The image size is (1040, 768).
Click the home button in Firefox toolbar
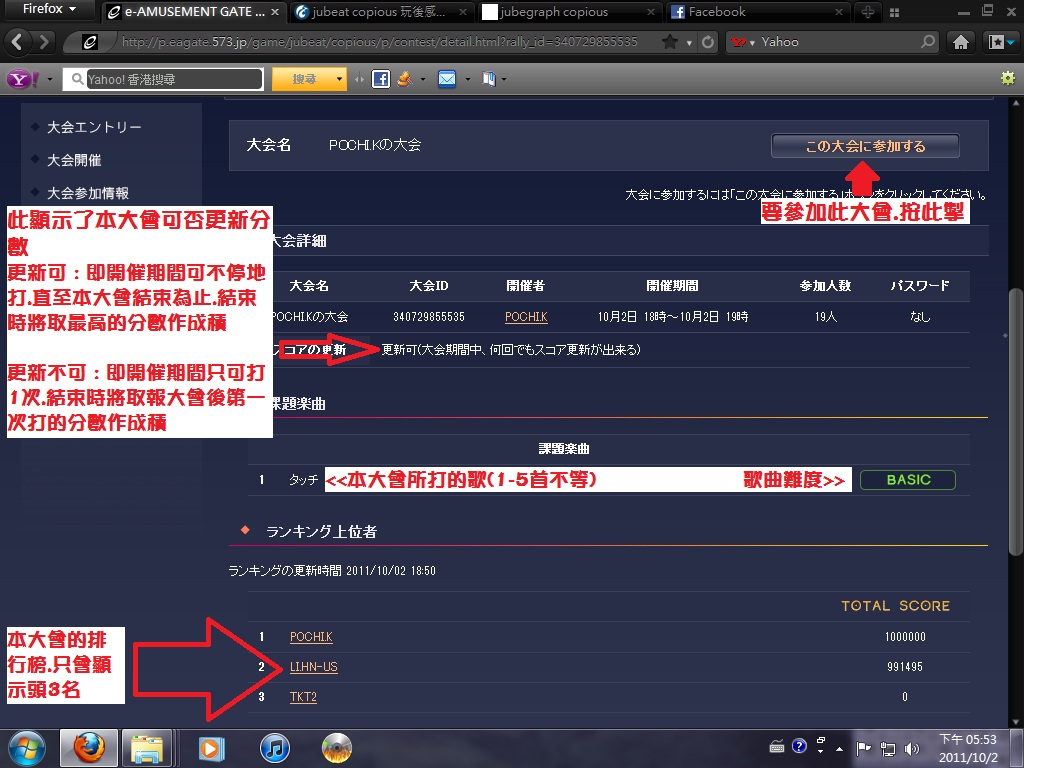(x=960, y=43)
